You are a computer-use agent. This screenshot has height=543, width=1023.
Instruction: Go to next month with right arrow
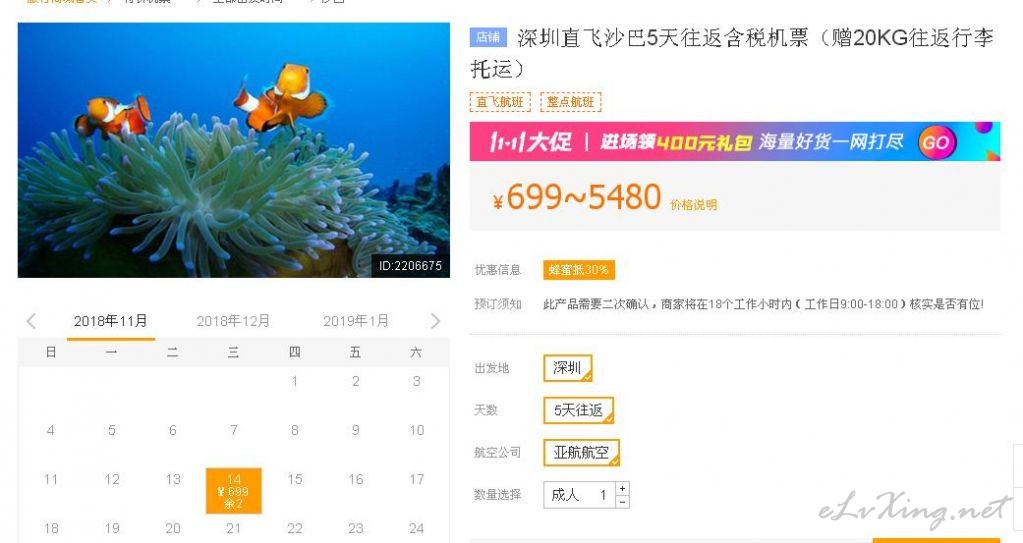[435, 321]
